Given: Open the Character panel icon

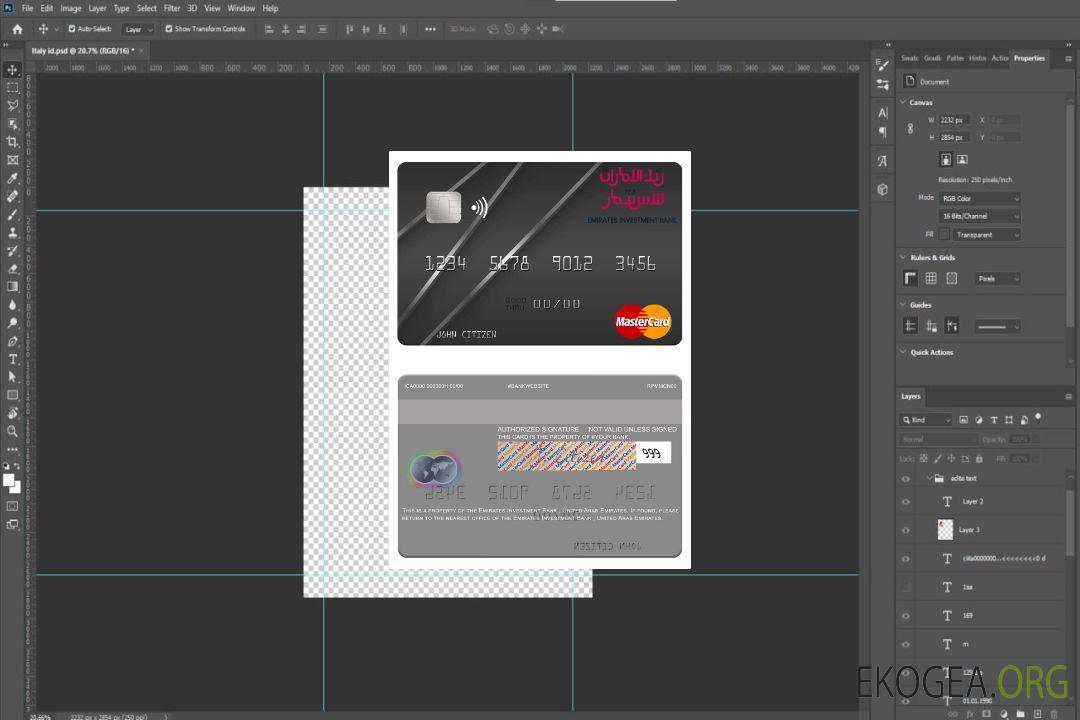Looking at the screenshot, I should [883, 113].
